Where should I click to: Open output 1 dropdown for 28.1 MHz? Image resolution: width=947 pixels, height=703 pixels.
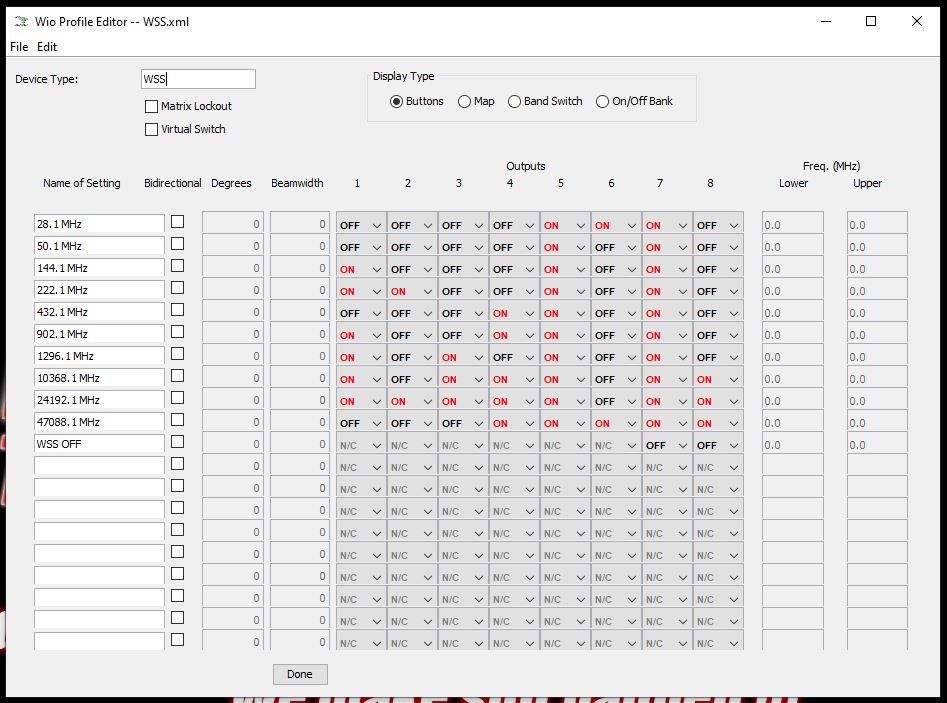click(x=361, y=225)
